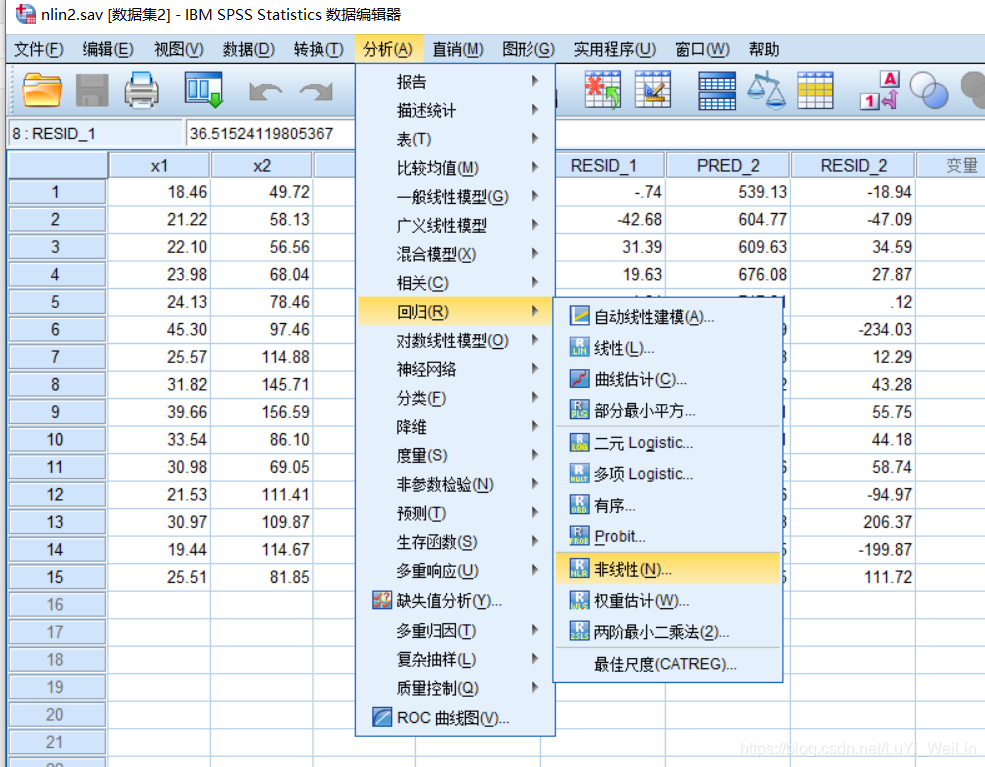
Task: Expand the 描述统计 submenu
Action: [x=455, y=111]
